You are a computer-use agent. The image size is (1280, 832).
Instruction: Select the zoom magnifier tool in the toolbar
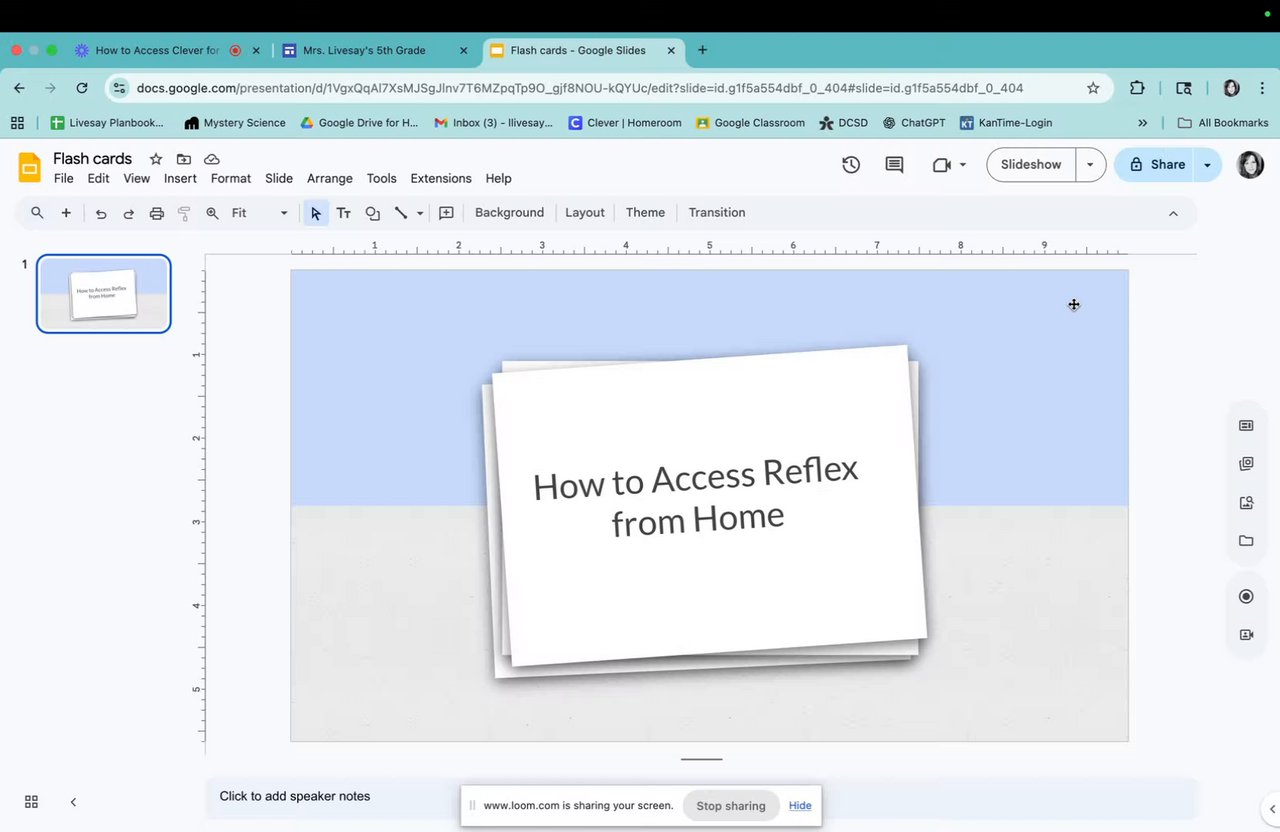[x=212, y=213]
